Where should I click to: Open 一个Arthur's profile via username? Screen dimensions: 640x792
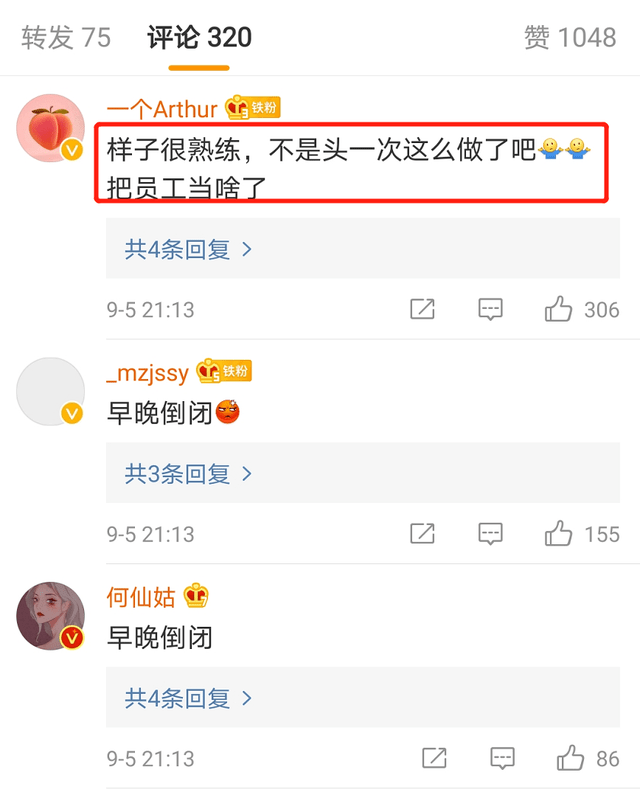click(x=162, y=109)
